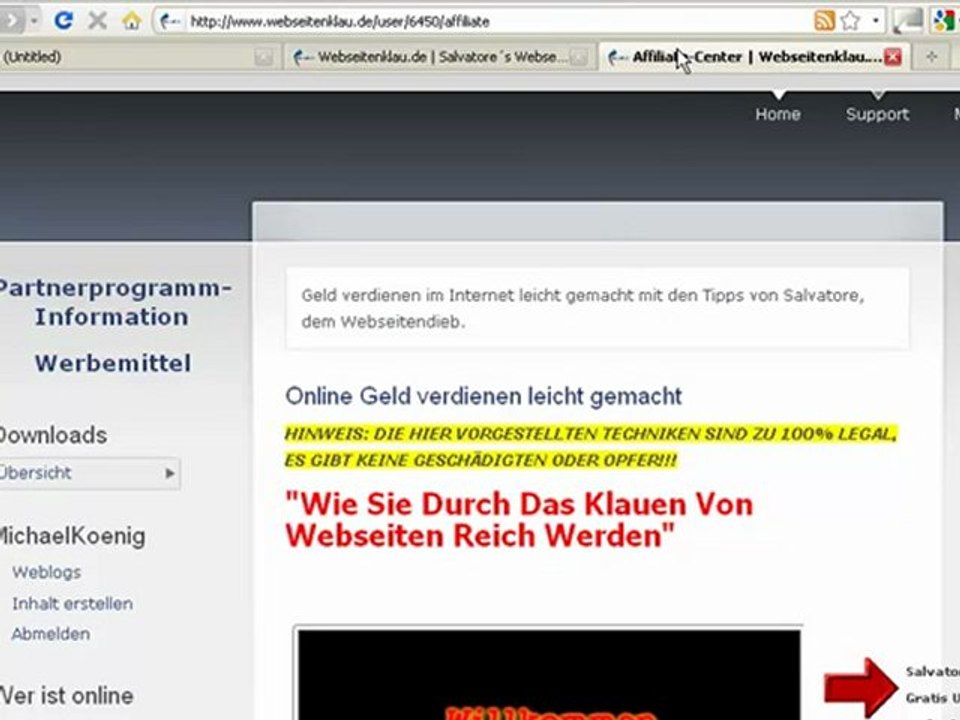
Task: Bookmark this page with the star icon
Action: (x=850, y=21)
